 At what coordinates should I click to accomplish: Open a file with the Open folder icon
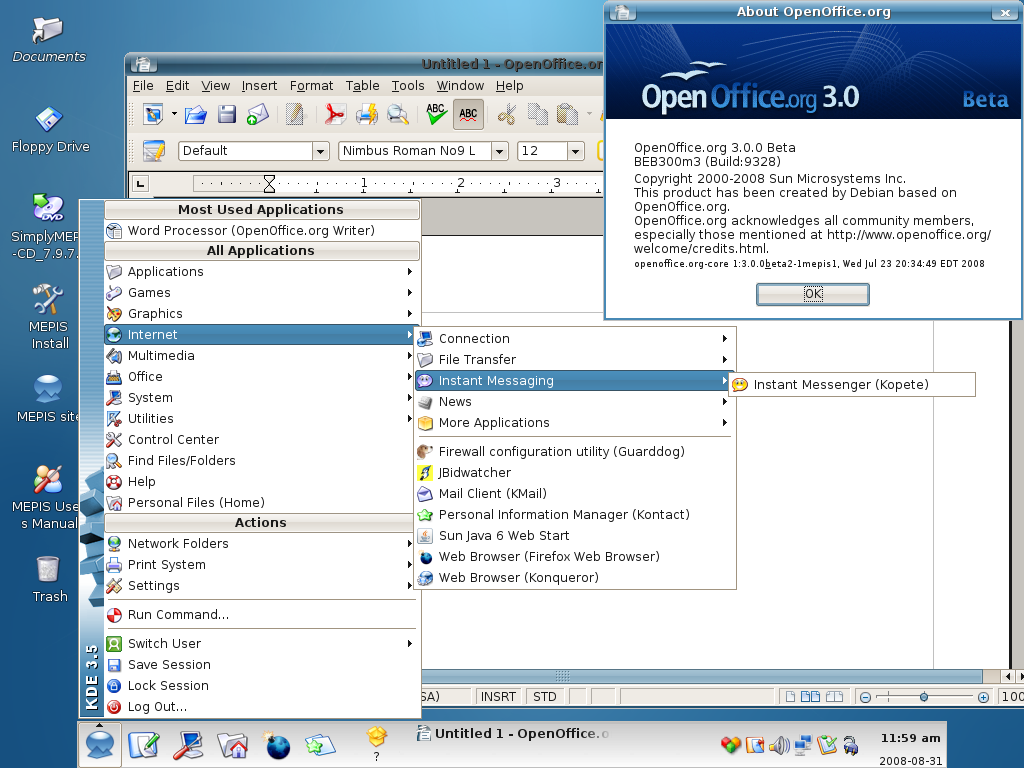195,114
